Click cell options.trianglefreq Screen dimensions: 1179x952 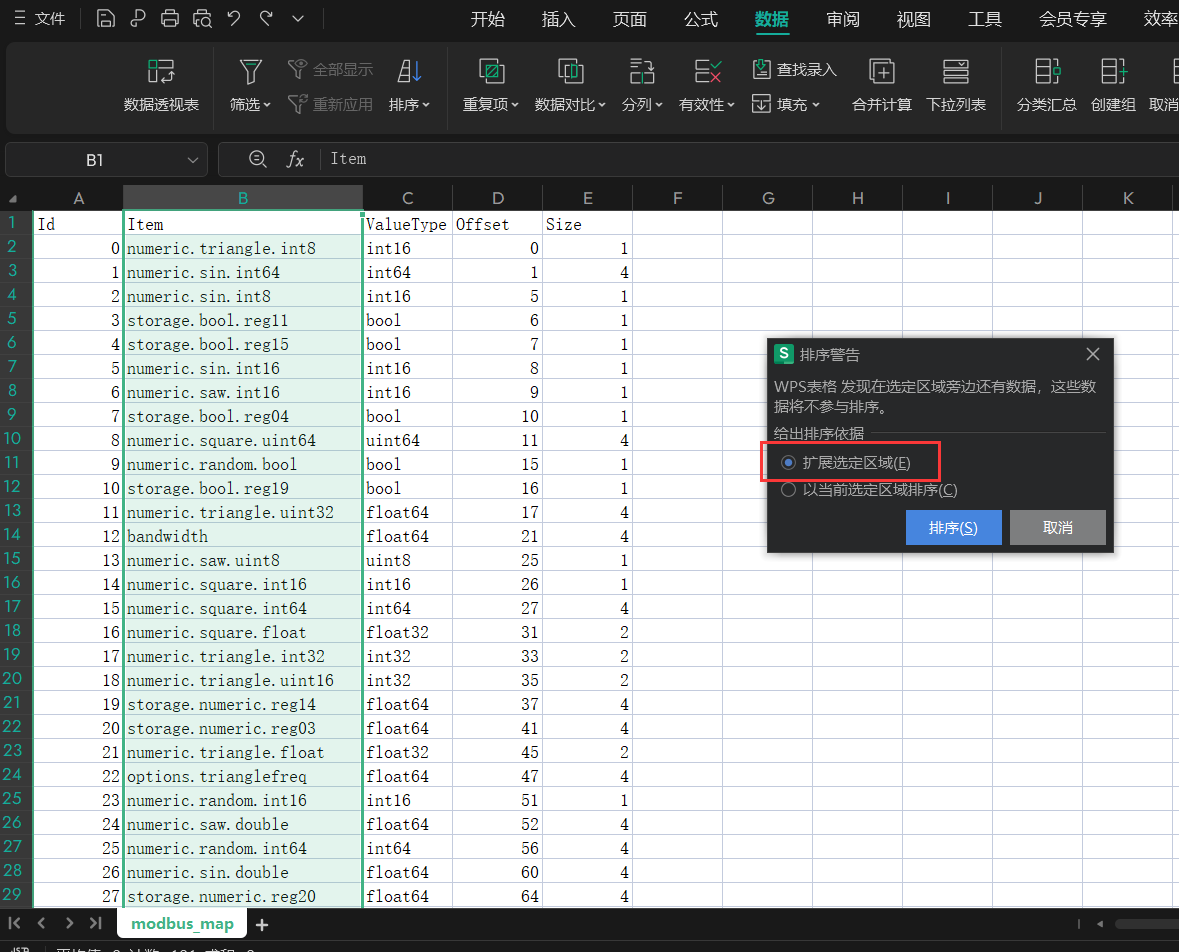click(243, 776)
